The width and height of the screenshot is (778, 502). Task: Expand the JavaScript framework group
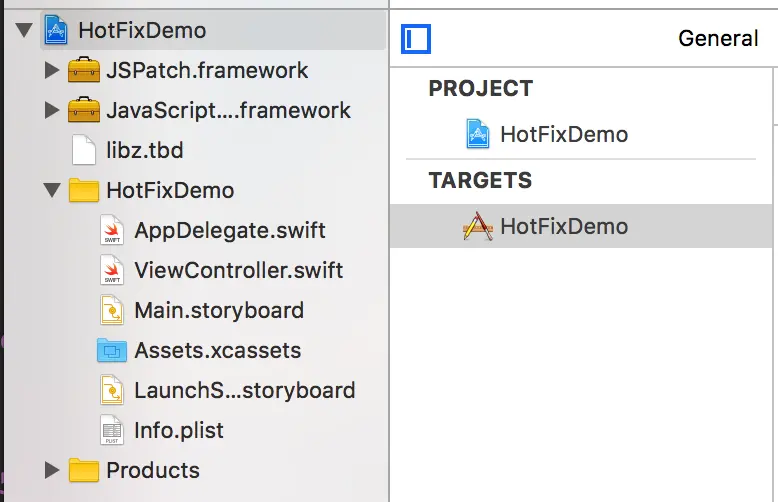[52, 111]
